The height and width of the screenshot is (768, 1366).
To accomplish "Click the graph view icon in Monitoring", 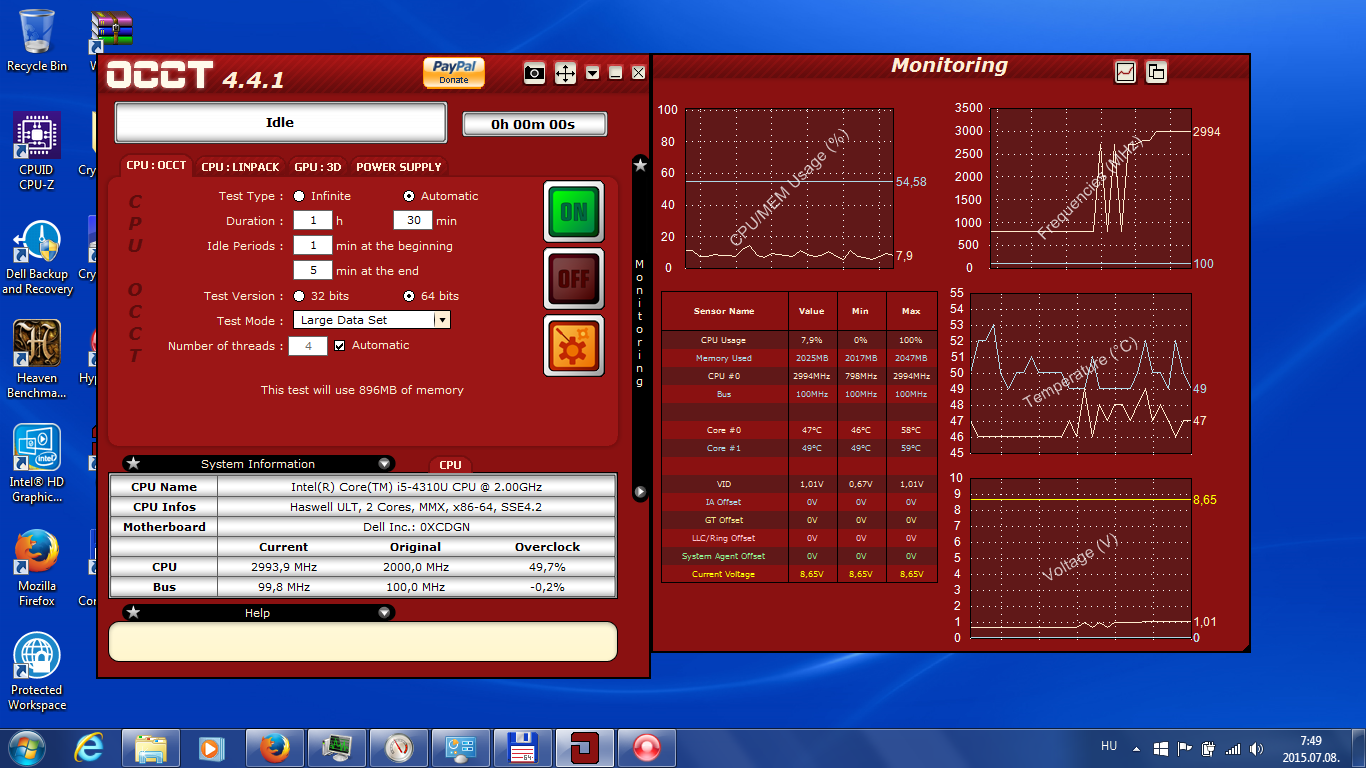I will (1126, 72).
